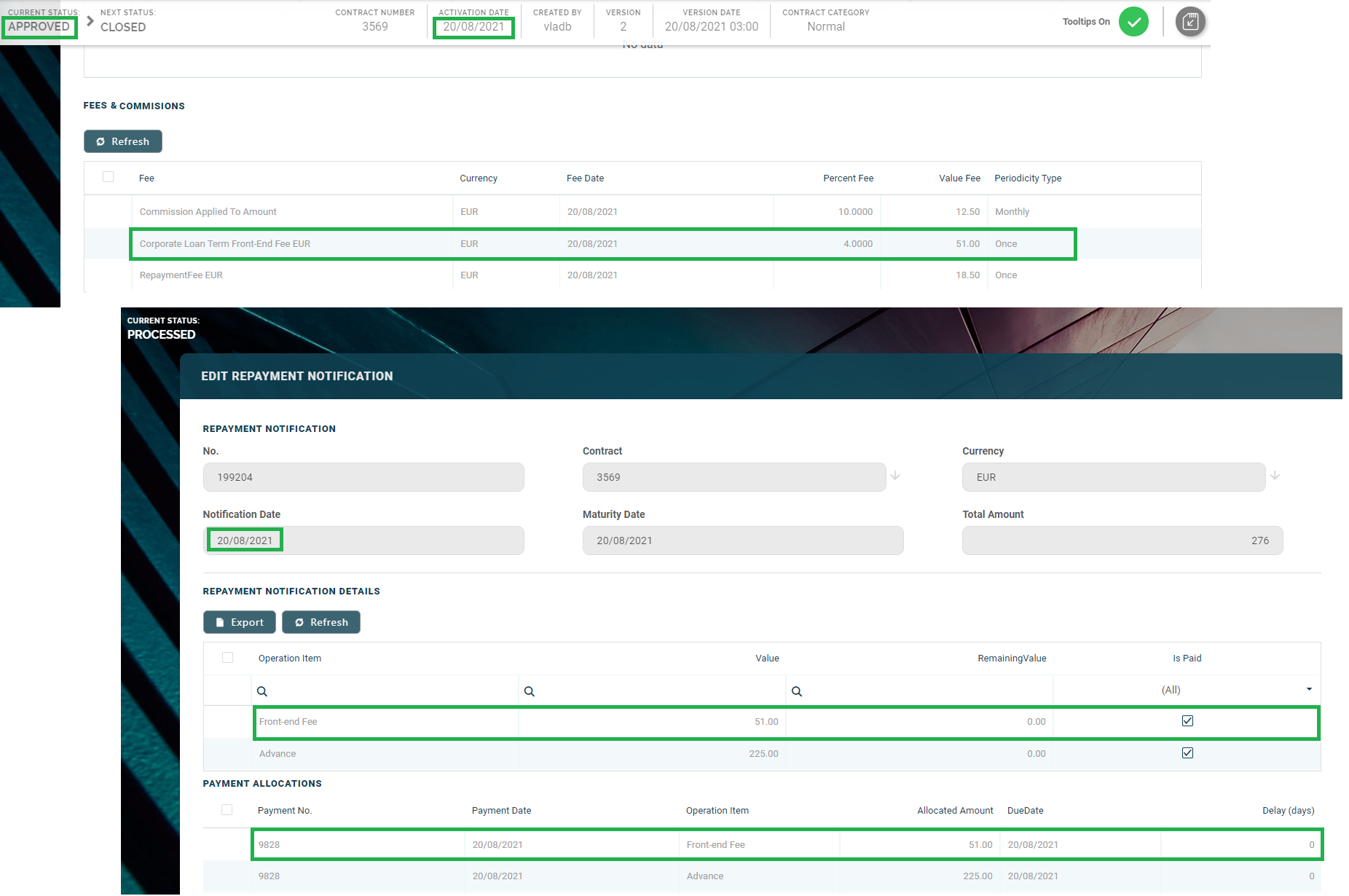The height and width of the screenshot is (896, 1349).
Task: Click the save and close icon
Action: point(1189,22)
